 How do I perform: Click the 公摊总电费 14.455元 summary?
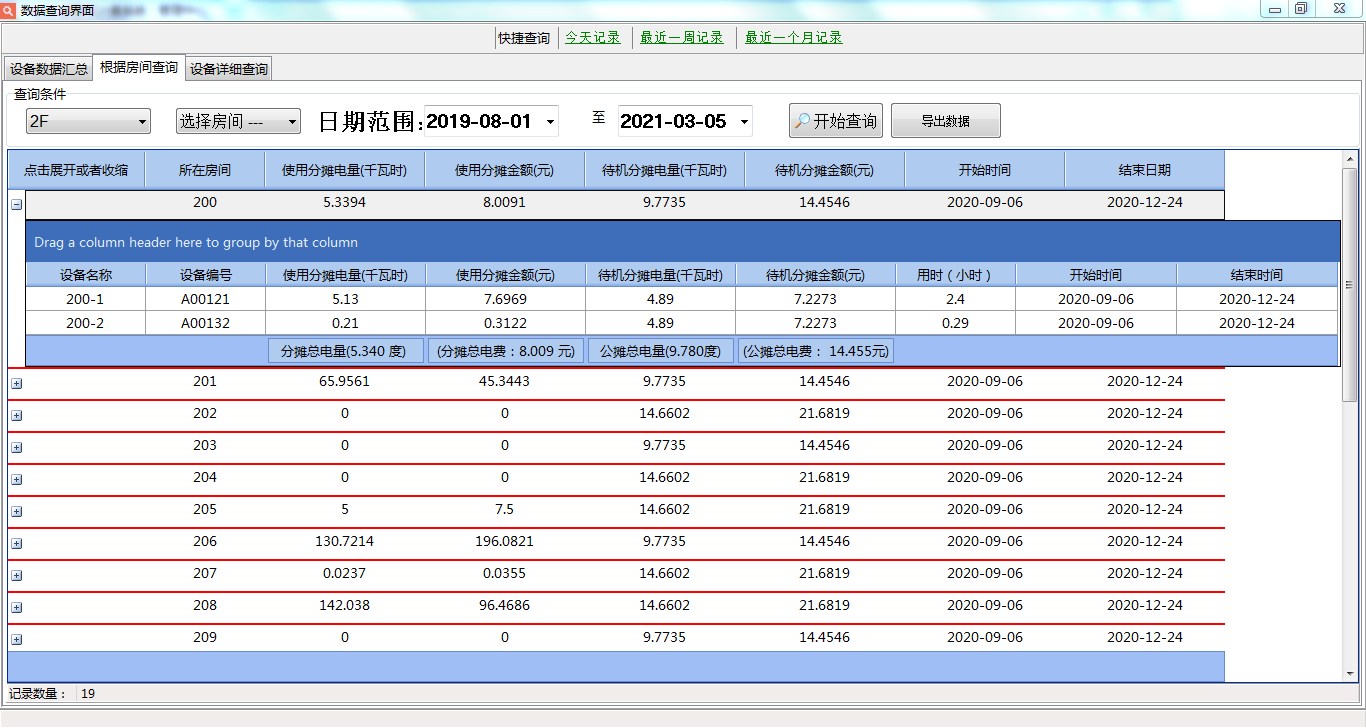(816, 351)
